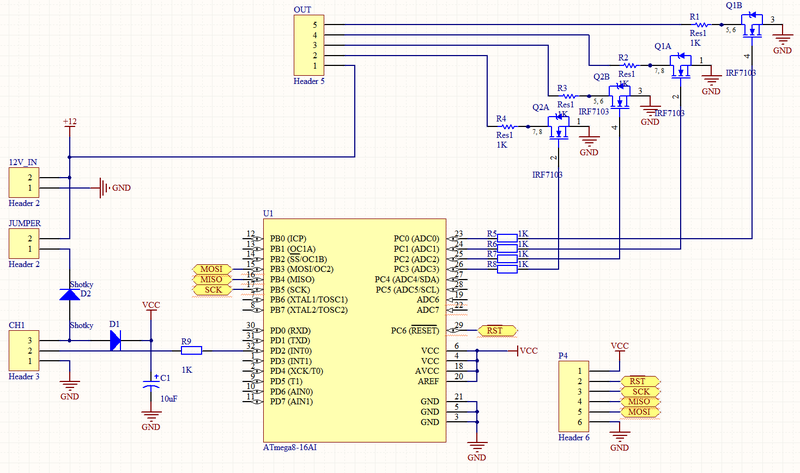The width and height of the screenshot is (800, 473).
Task: Click the Q1B MOSFET symbol
Action: (x=752, y=26)
